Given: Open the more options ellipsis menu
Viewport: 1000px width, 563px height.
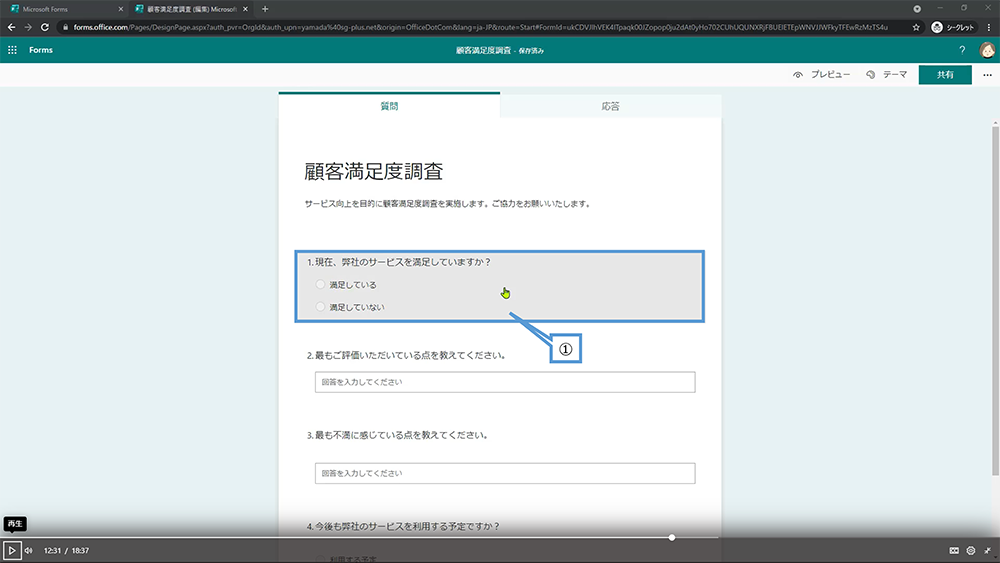Looking at the screenshot, I should (x=987, y=75).
